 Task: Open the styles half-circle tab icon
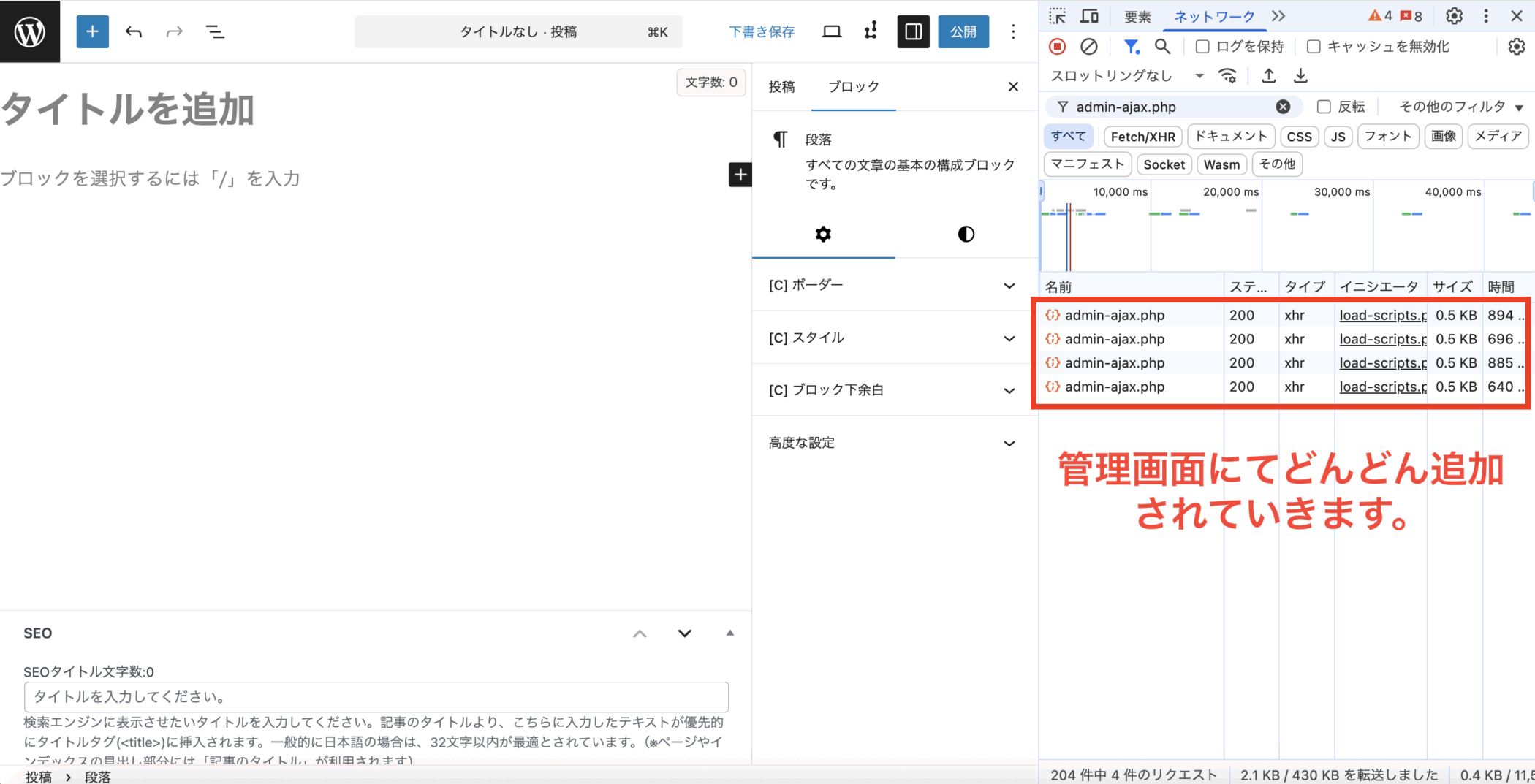(966, 234)
